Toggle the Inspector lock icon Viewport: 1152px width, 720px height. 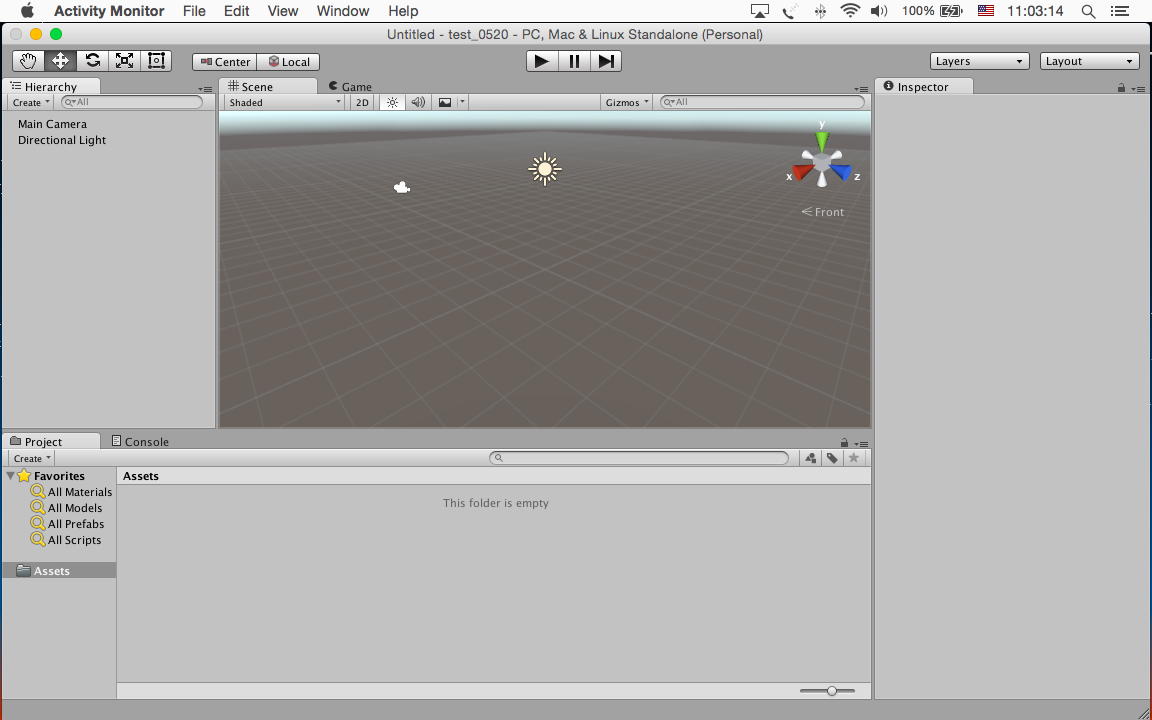pos(1121,87)
